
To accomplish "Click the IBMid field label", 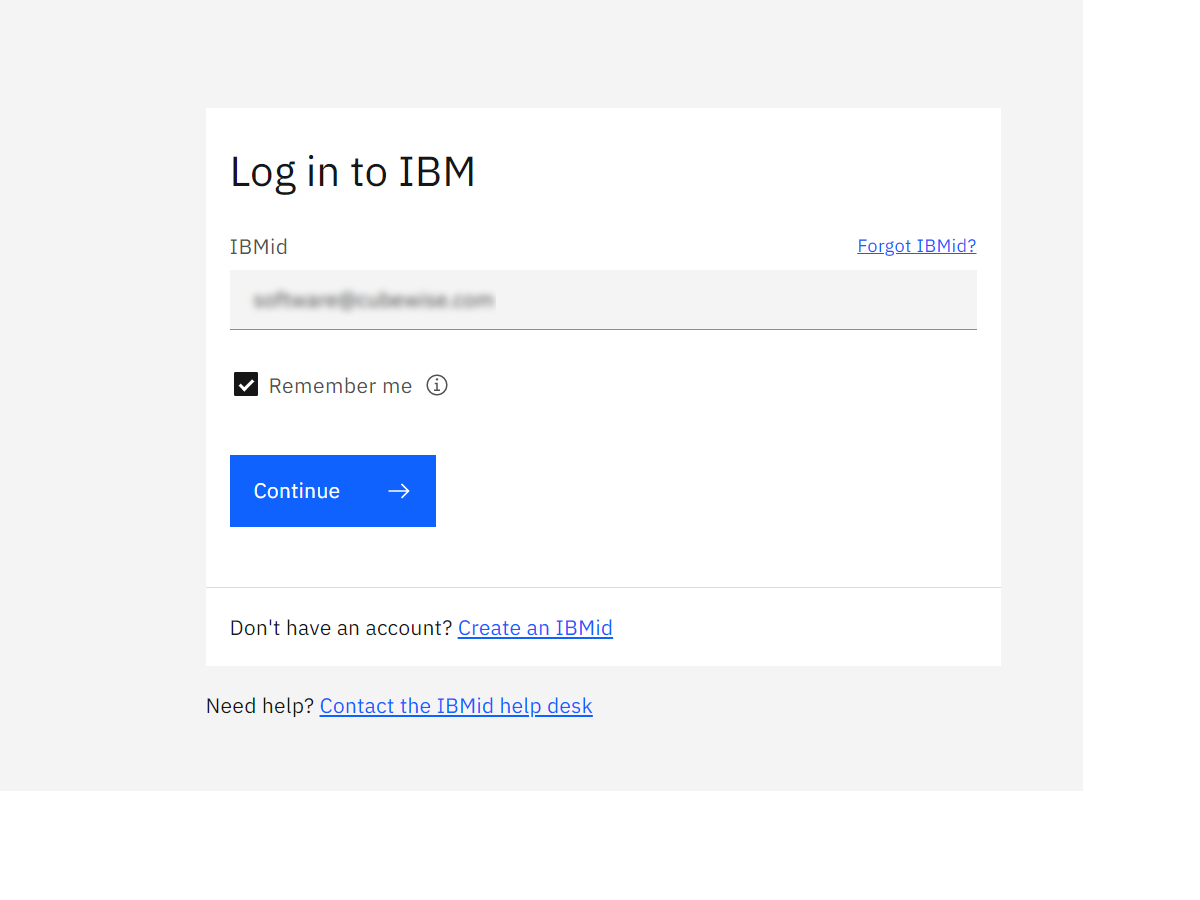I will 259,247.
